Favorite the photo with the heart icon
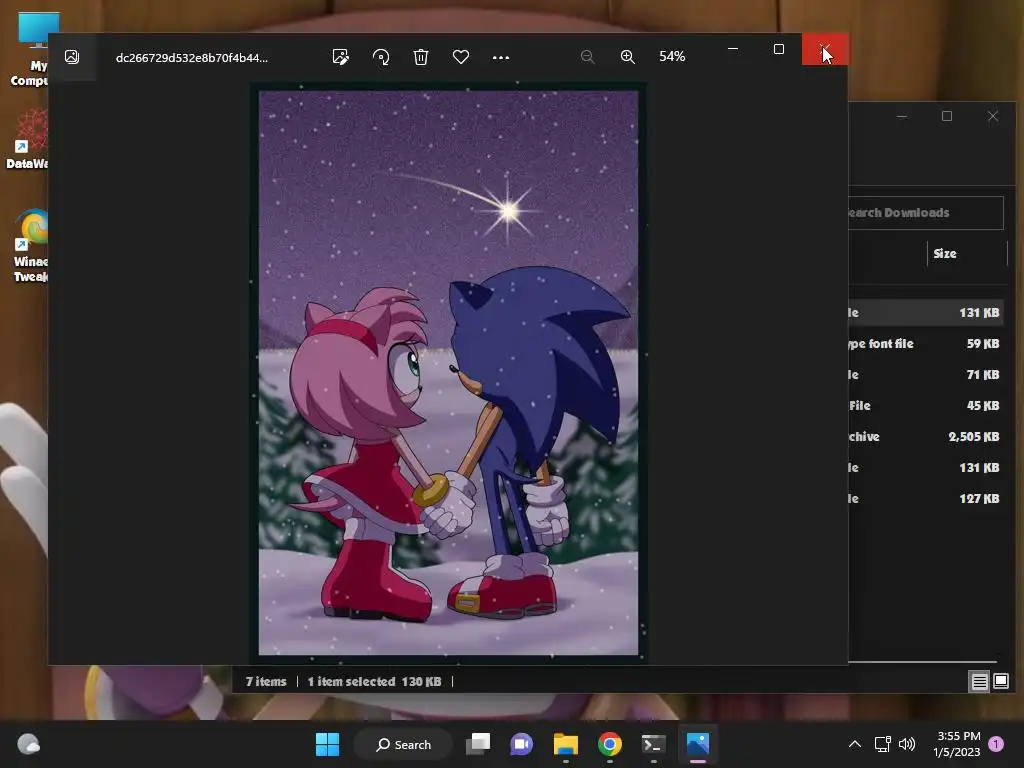 pos(461,57)
